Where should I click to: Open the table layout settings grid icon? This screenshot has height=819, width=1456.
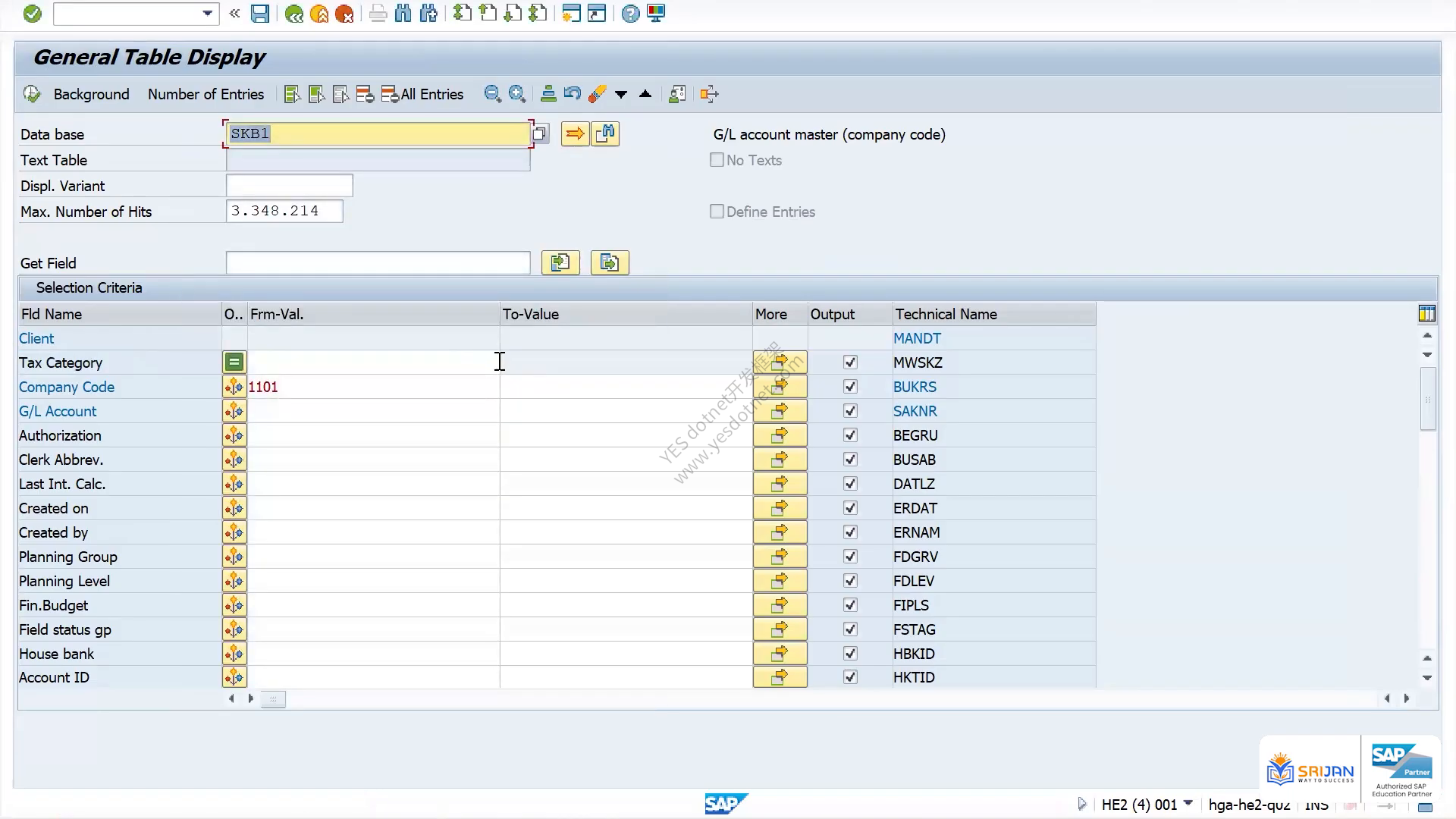click(x=1426, y=314)
